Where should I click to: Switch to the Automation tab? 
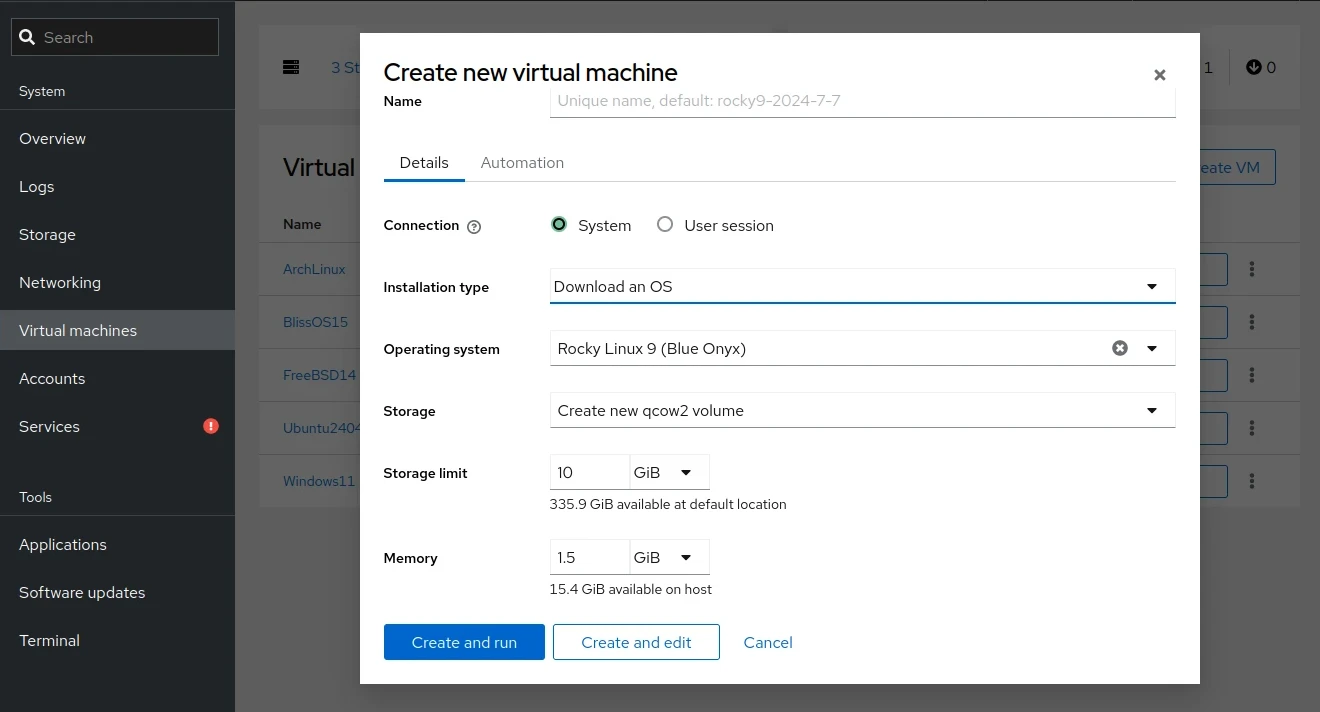pos(522,163)
